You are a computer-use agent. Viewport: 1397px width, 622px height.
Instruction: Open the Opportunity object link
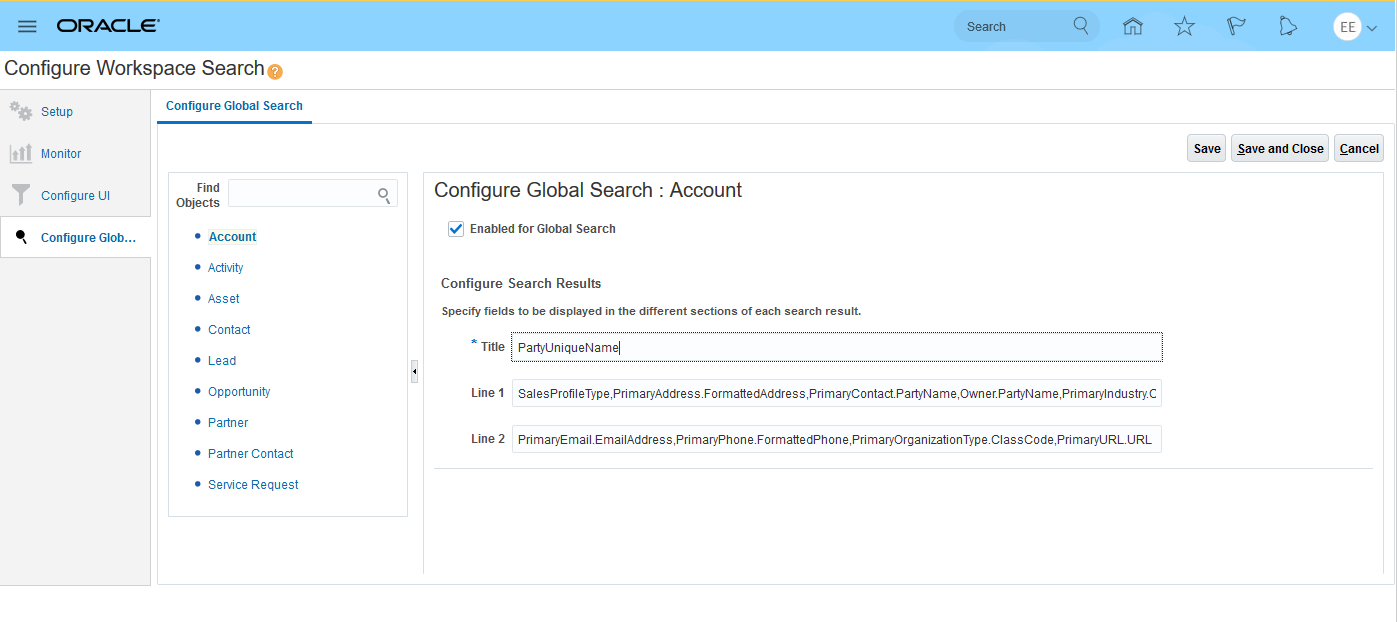[x=239, y=391]
